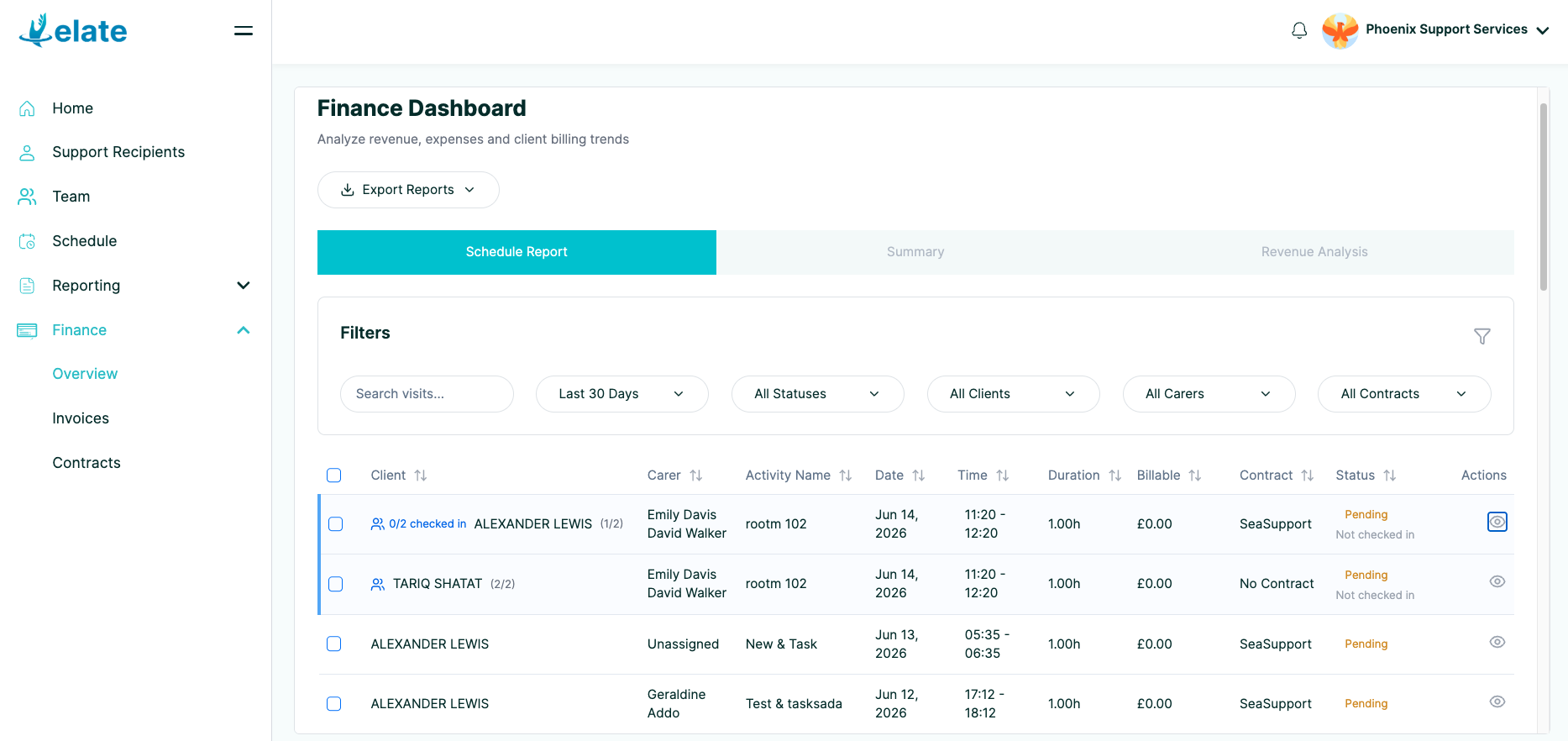Sort by Duration column
Image resolution: width=1568 pixels, height=741 pixels.
1115,476
